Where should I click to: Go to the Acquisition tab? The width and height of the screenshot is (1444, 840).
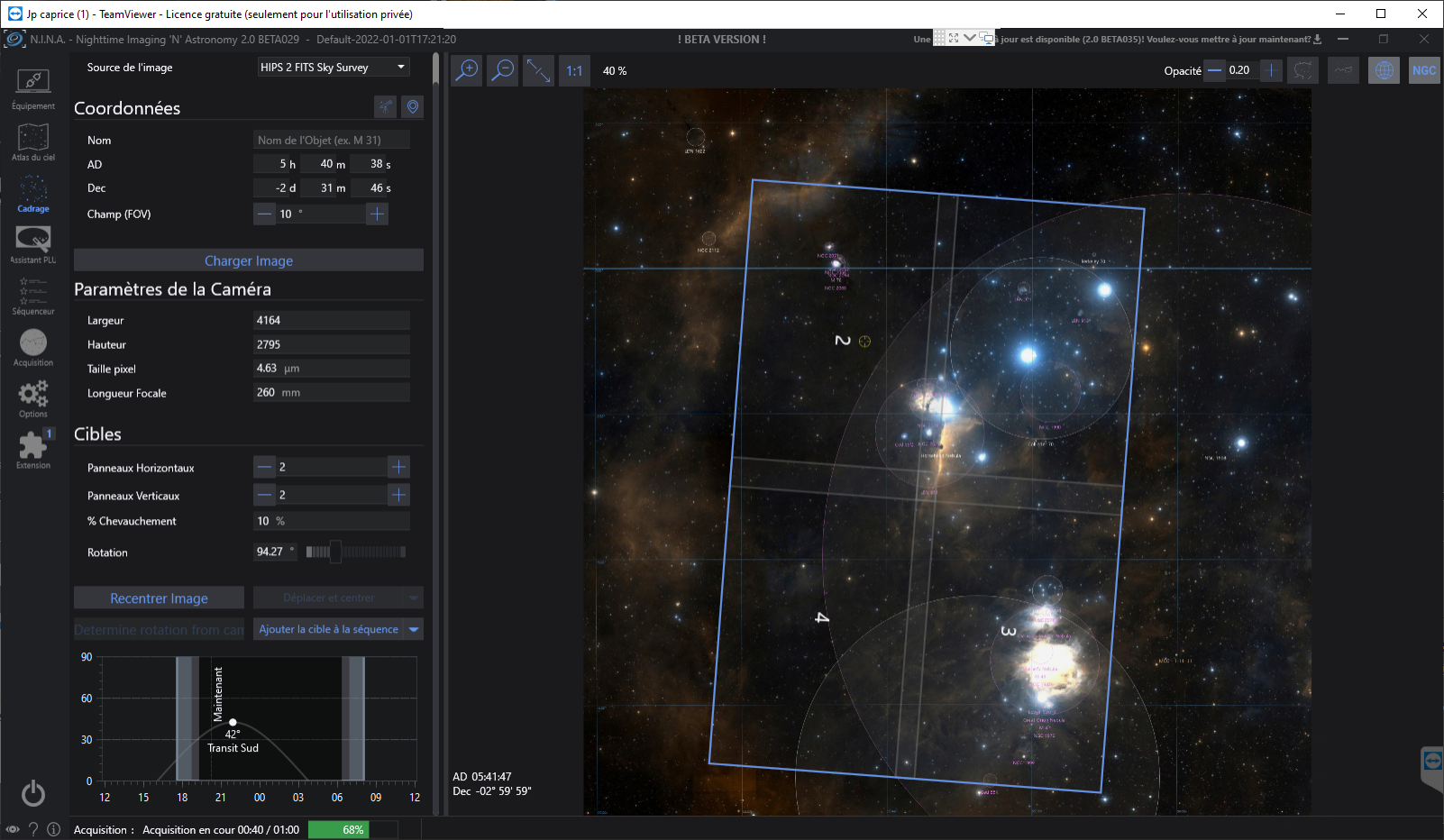(33, 347)
